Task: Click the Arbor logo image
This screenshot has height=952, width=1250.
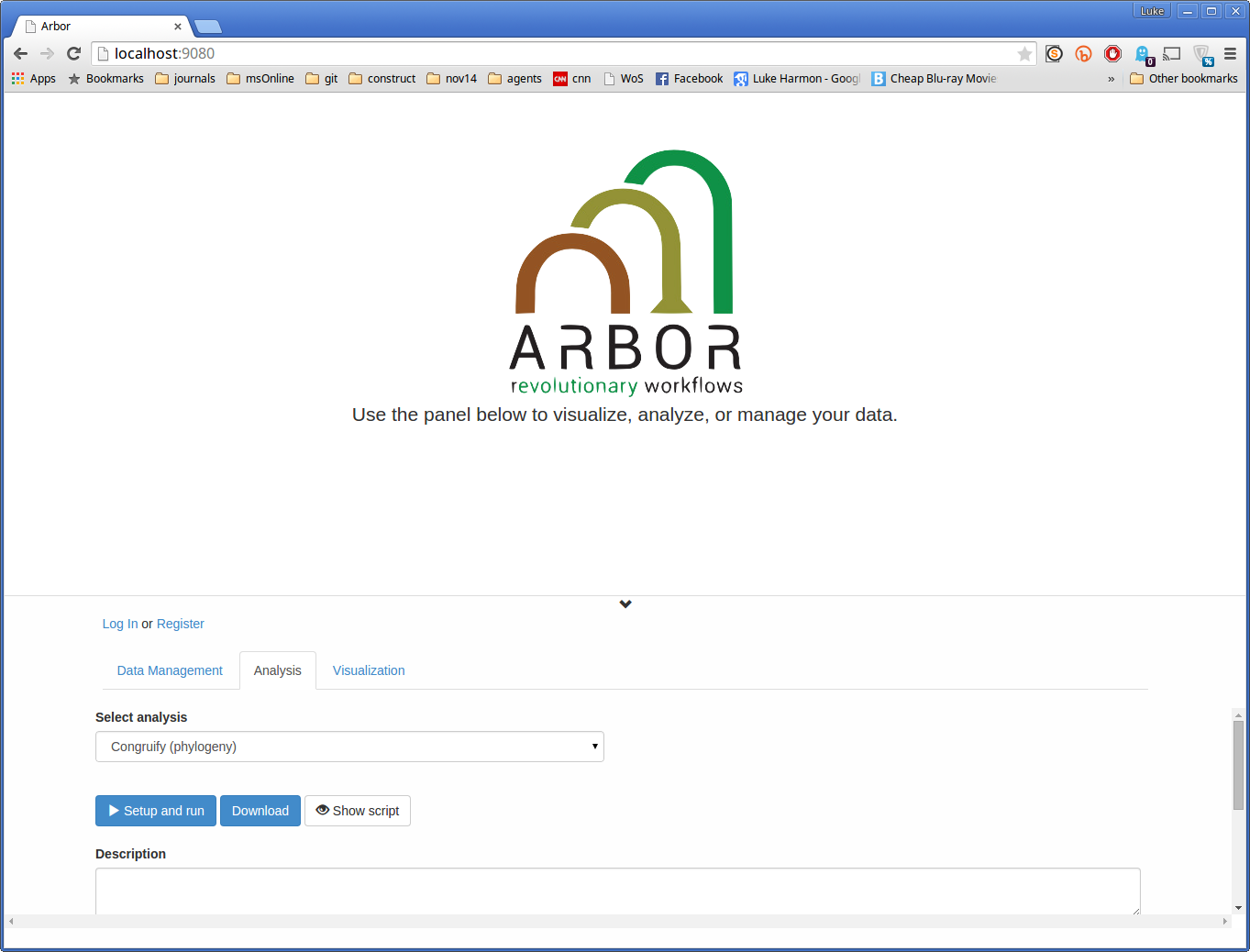Action: [x=625, y=272]
